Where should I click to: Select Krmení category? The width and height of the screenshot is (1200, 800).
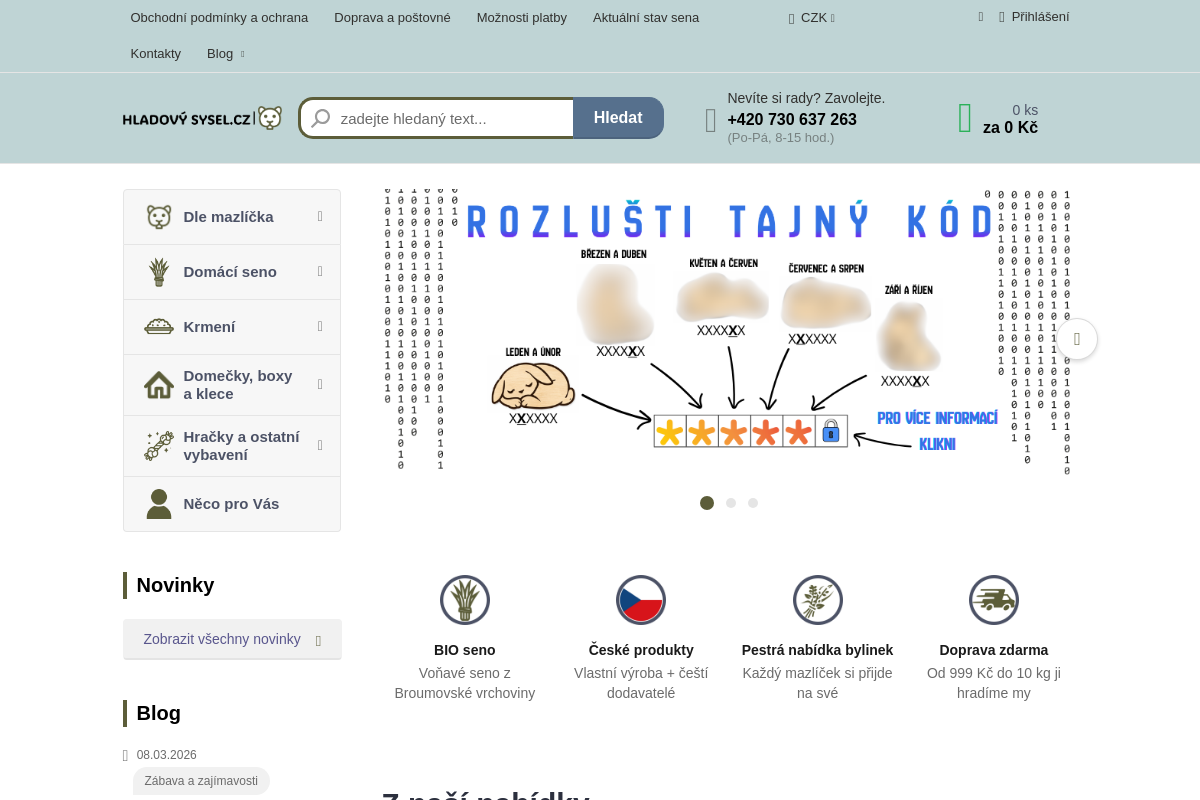232,327
